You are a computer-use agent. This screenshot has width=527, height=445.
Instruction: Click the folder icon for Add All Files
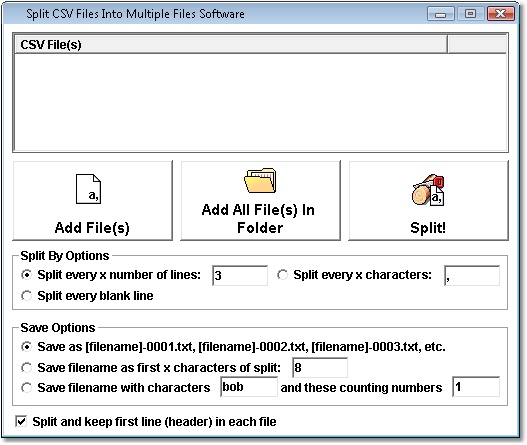coord(260,180)
